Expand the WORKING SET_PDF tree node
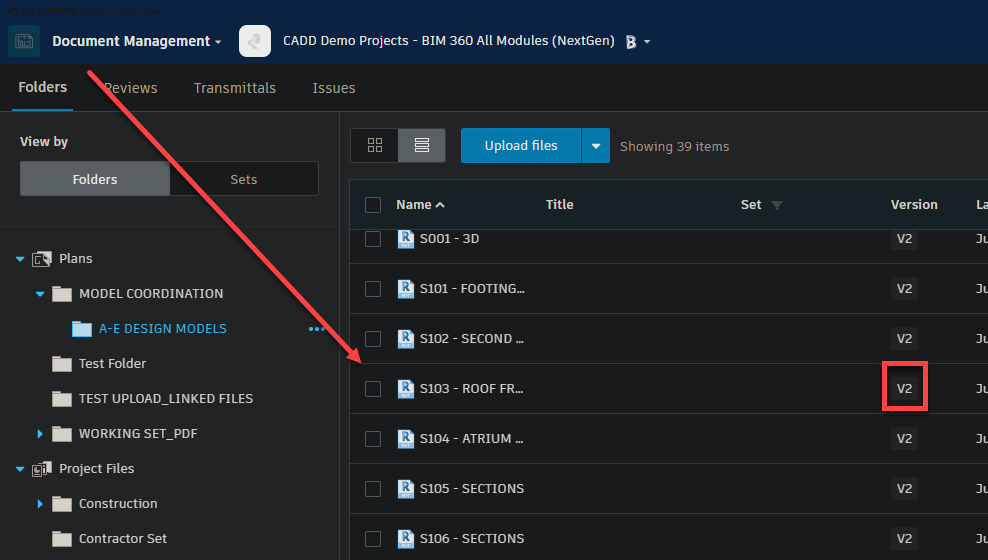Image resolution: width=988 pixels, height=560 pixels. pos(40,433)
